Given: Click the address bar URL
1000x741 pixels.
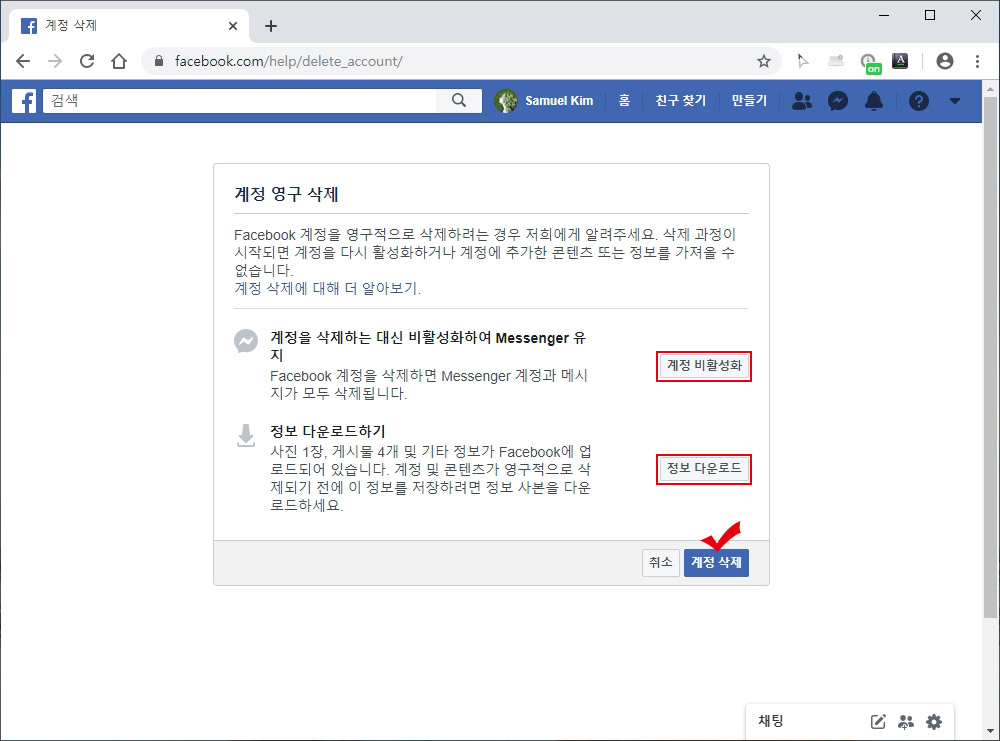Looking at the screenshot, I should 288,61.
